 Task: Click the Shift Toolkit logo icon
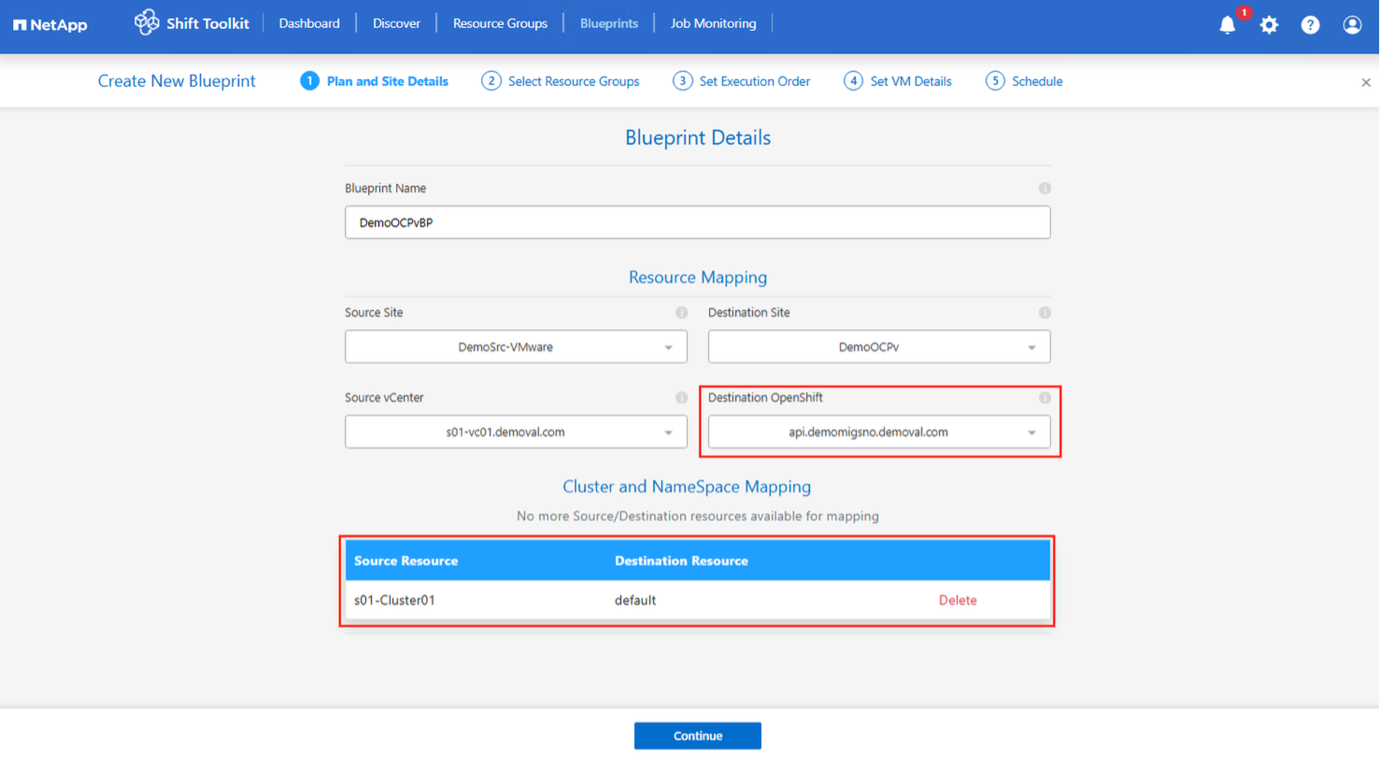147,23
